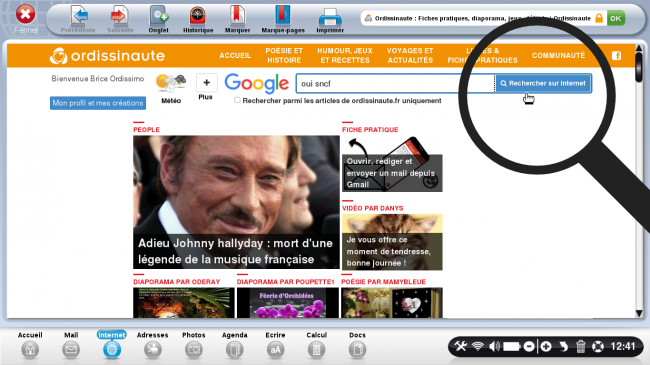650x365 pixels.
Task: Click the Mon profil et mes créations button
Action: (x=98, y=103)
